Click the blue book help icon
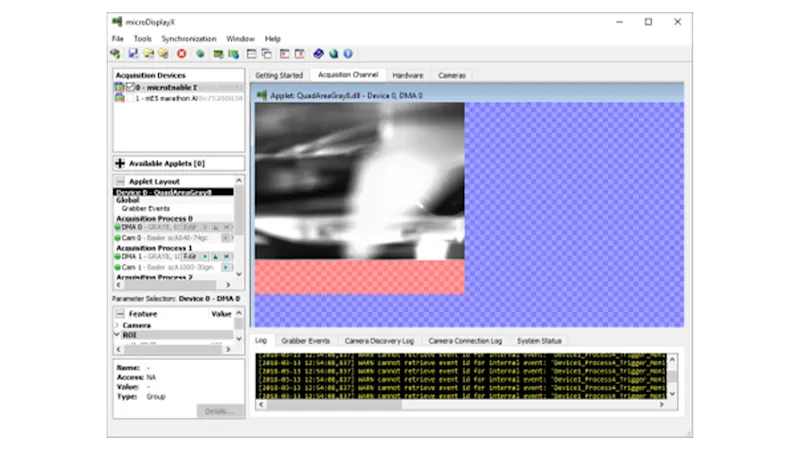 [318, 54]
